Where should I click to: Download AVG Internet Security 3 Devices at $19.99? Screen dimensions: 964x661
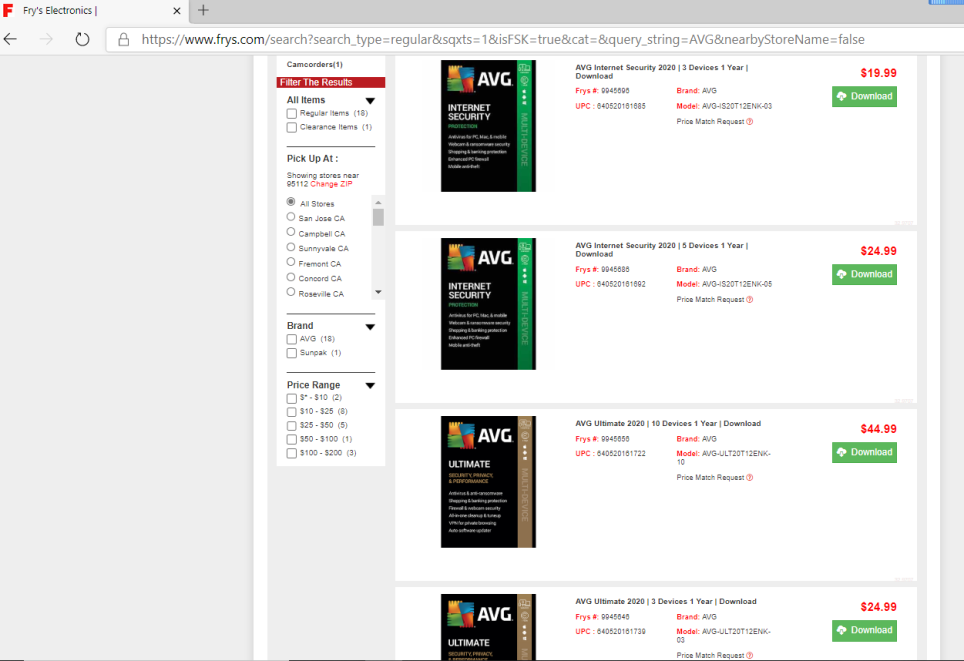[x=864, y=97]
